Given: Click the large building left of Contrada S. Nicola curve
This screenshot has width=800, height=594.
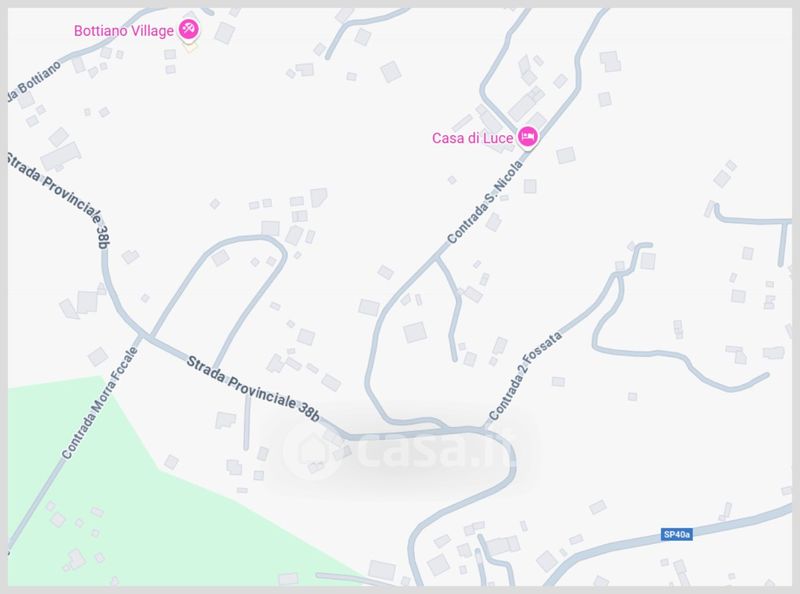Looking at the screenshot, I should [x=415, y=332].
